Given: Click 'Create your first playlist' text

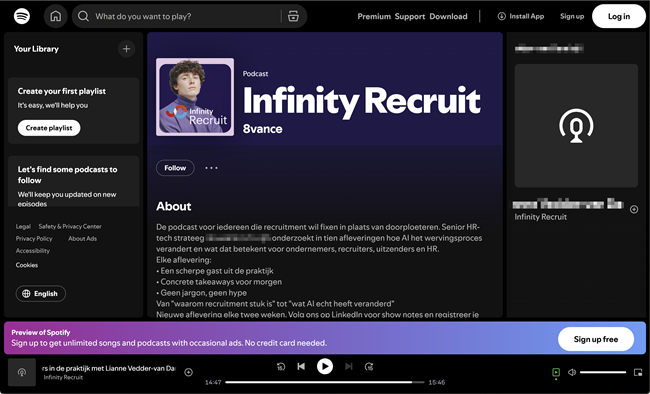Looking at the screenshot, I should (x=61, y=91).
